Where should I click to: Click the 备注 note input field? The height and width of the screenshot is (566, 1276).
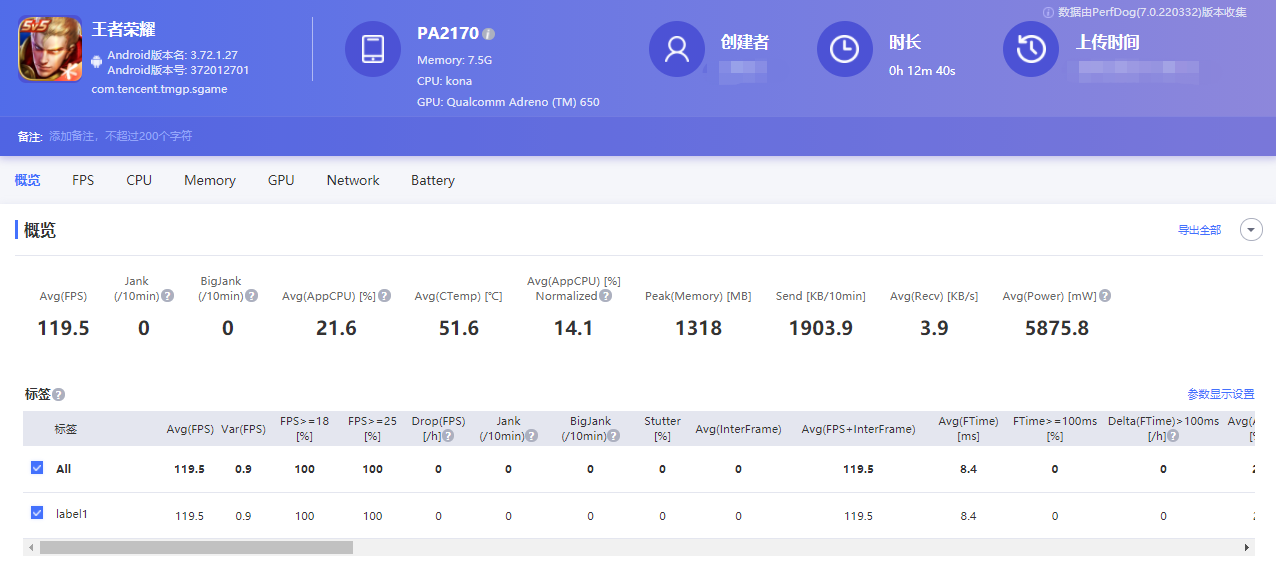click(120, 136)
